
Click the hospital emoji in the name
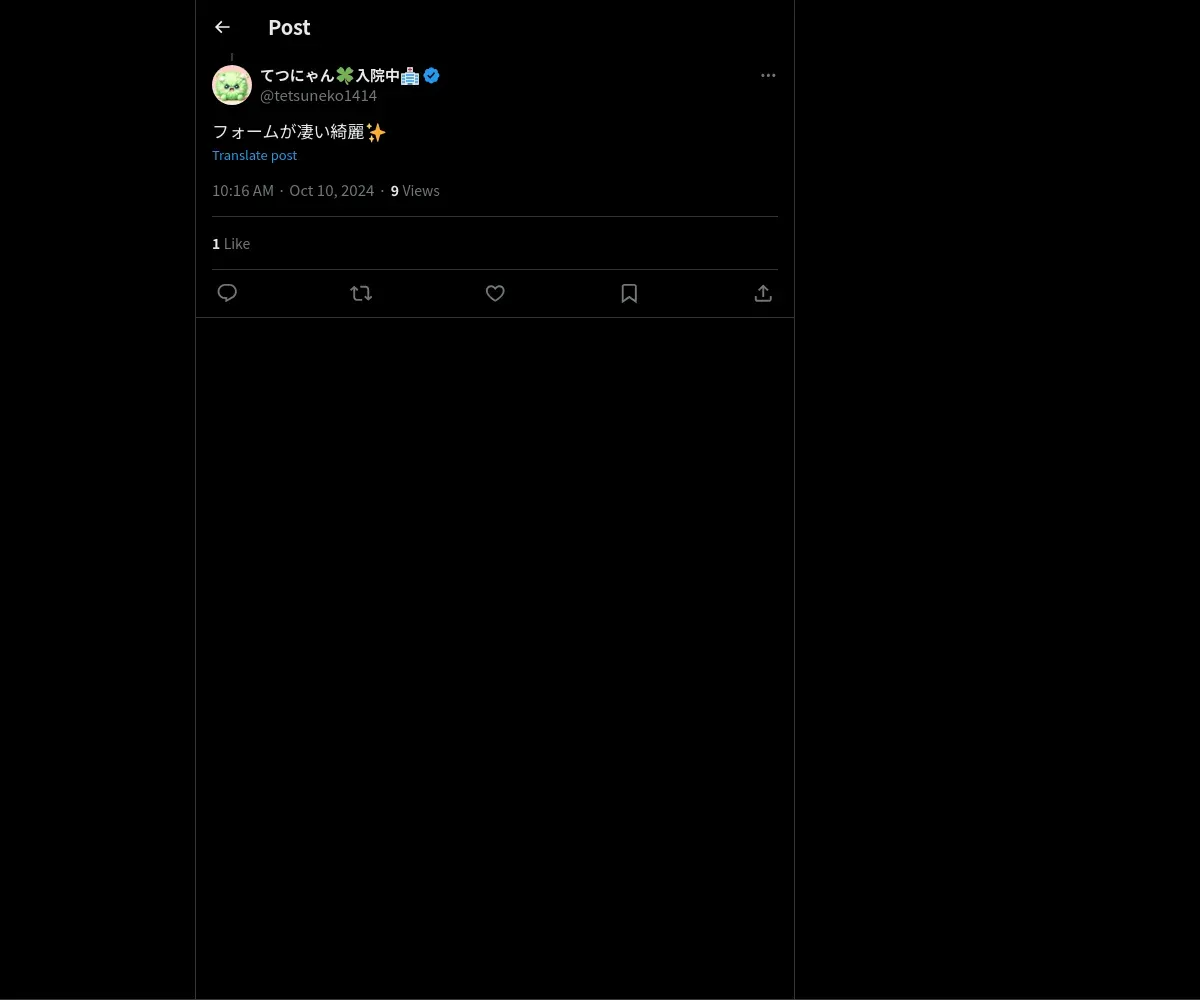pyautogui.click(x=410, y=76)
